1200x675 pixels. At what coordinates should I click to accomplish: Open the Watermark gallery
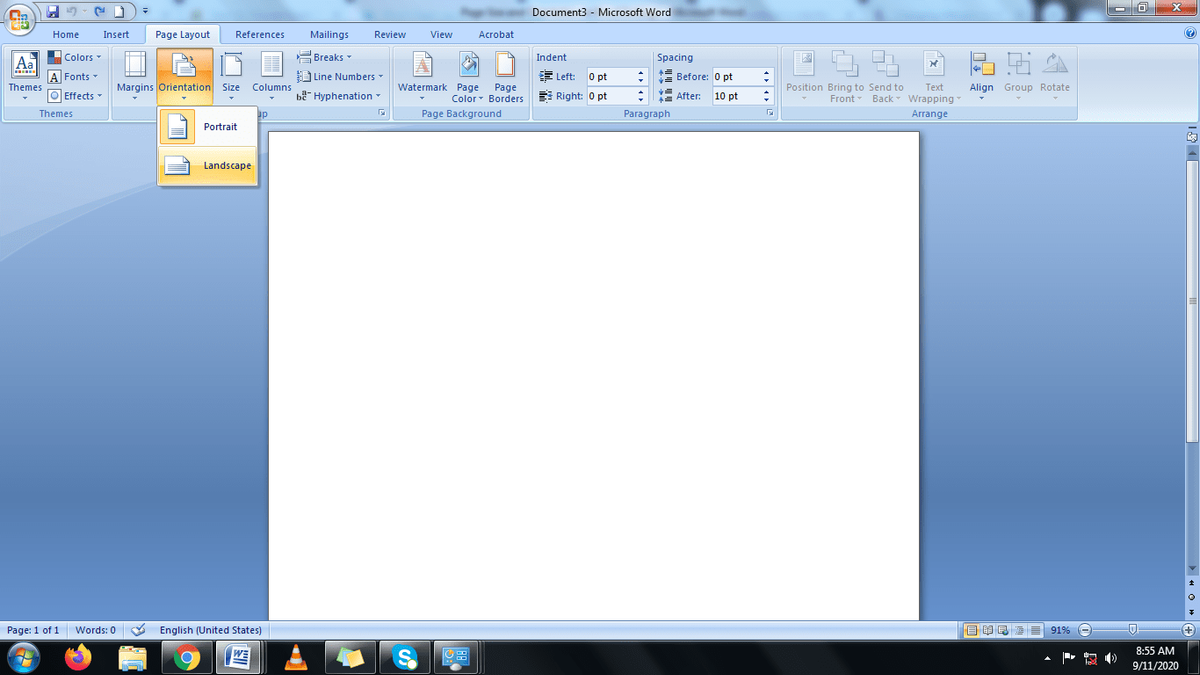pyautogui.click(x=422, y=76)
